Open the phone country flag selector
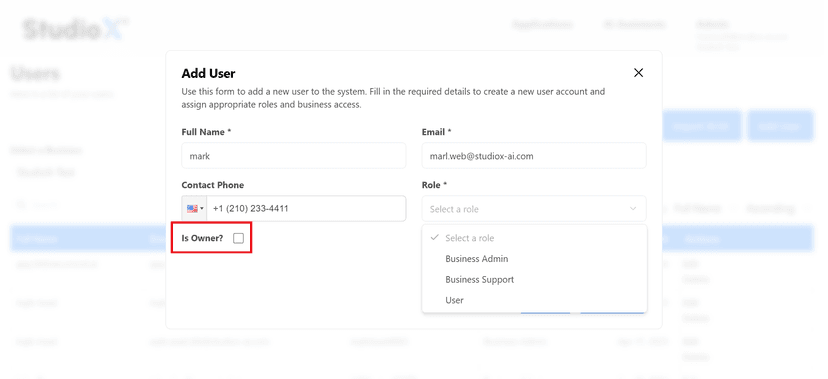Image resolution: width=828 pixels, height=379 pixels. click(194, 209)
